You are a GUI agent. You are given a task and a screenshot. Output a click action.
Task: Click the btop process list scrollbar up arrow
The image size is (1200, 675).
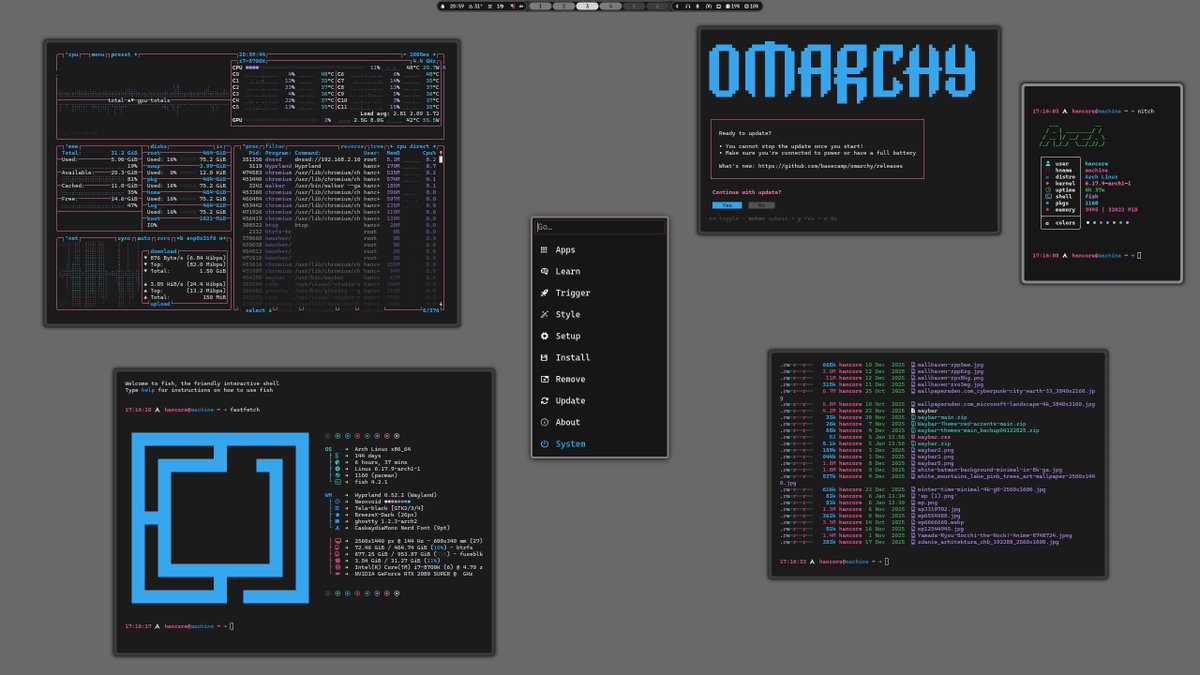(441, 153)
